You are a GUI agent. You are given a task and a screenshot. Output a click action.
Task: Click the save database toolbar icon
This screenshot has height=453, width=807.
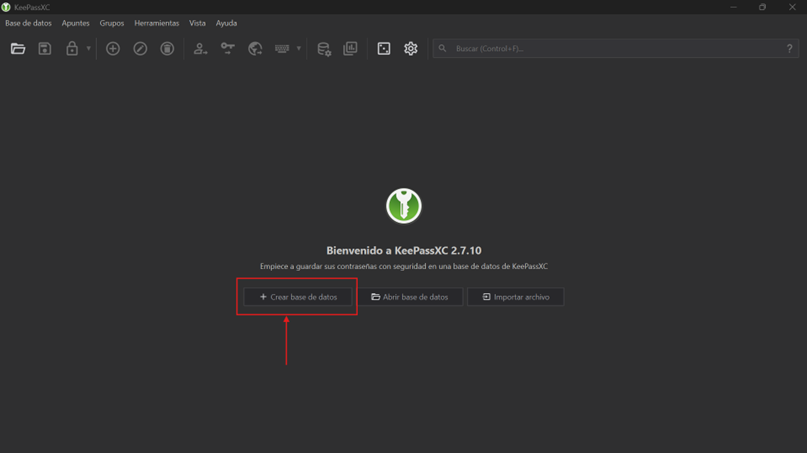tap(45, 48)
